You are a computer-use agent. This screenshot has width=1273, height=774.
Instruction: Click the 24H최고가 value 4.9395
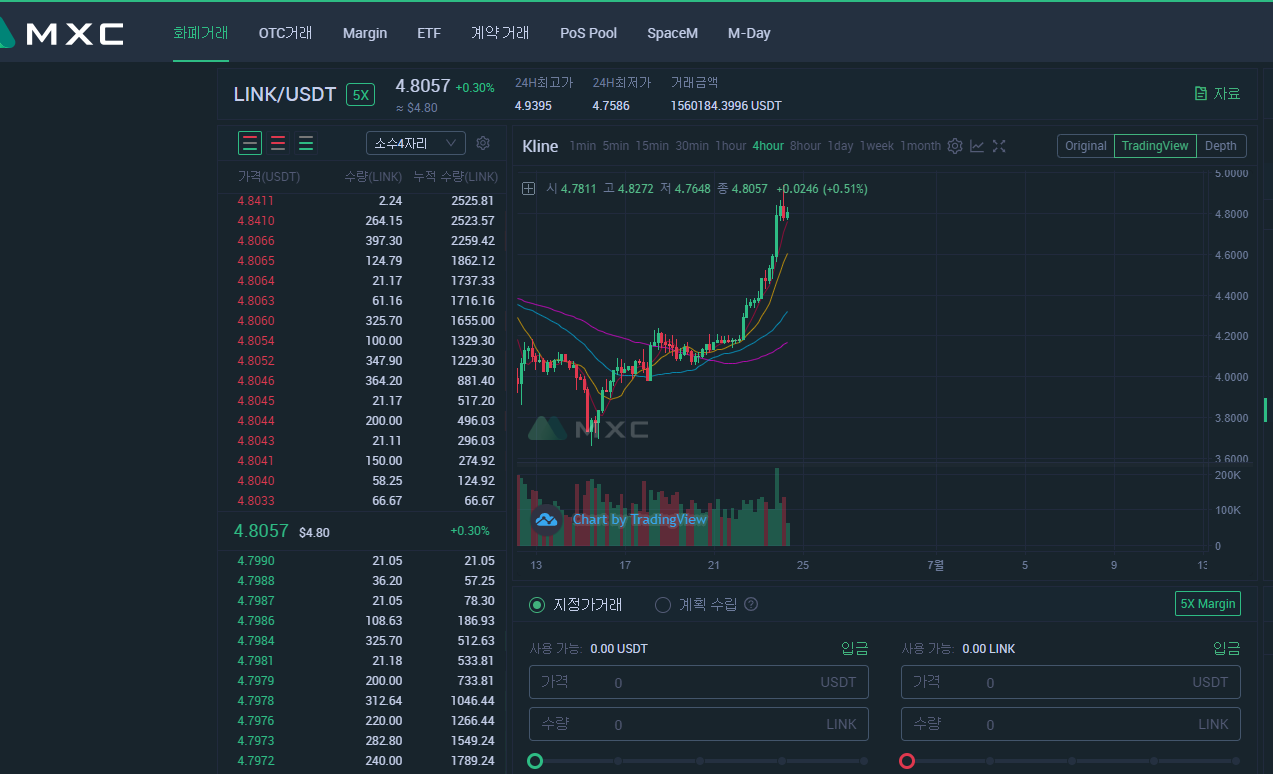[533, 106]
